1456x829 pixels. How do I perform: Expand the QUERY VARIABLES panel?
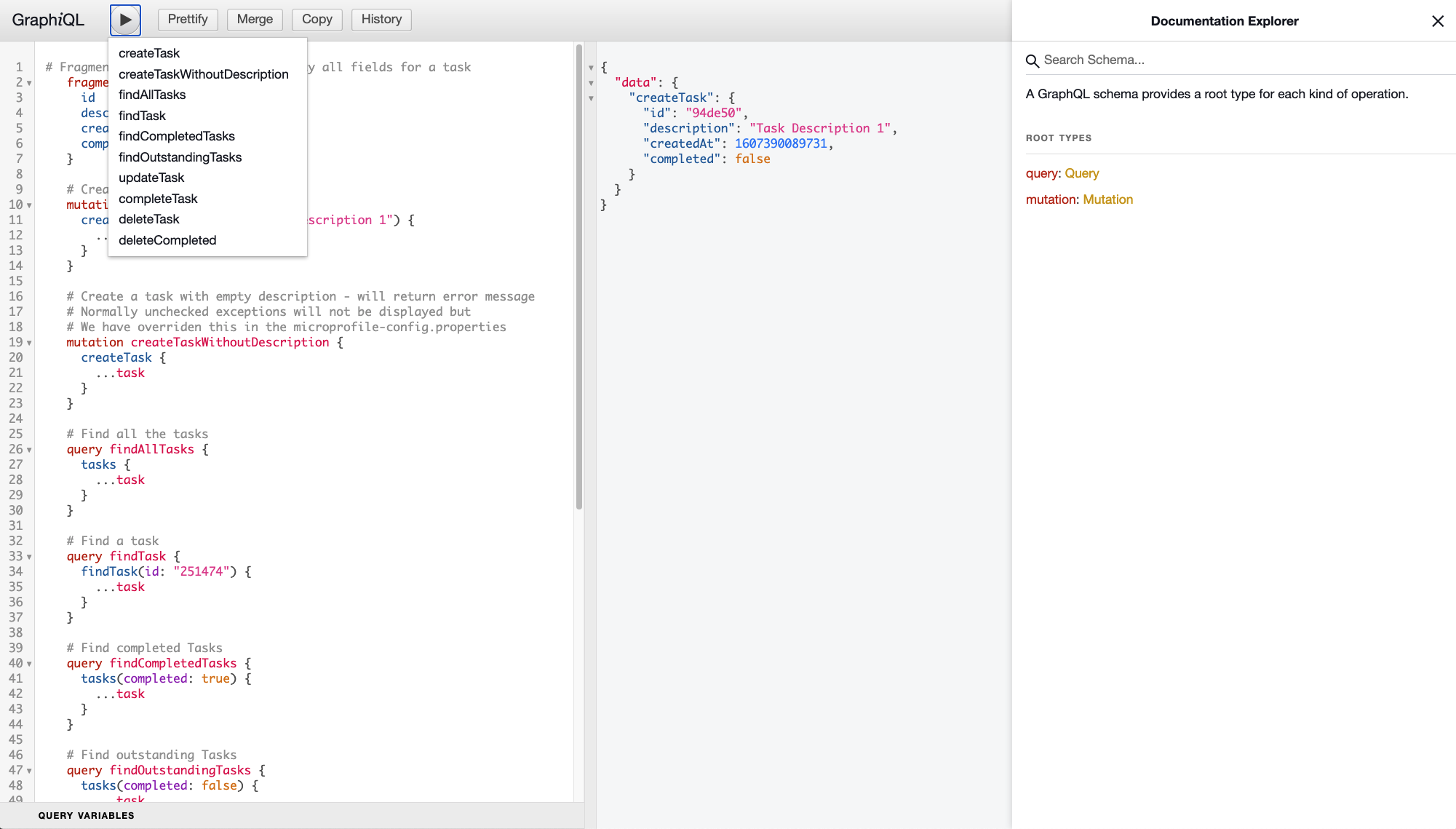(x=86, y=815)
